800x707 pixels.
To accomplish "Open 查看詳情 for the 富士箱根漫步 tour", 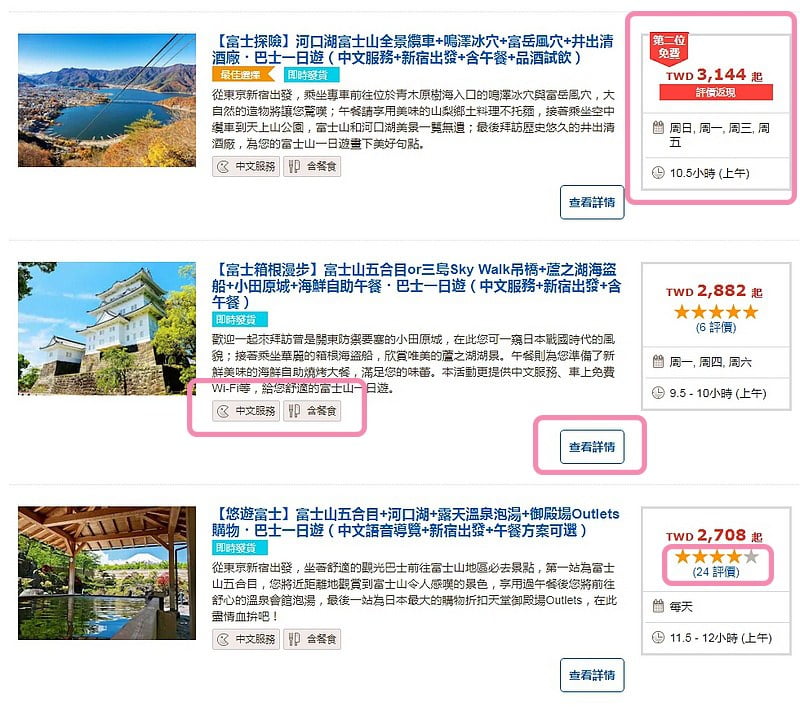I will coord(592,447).
